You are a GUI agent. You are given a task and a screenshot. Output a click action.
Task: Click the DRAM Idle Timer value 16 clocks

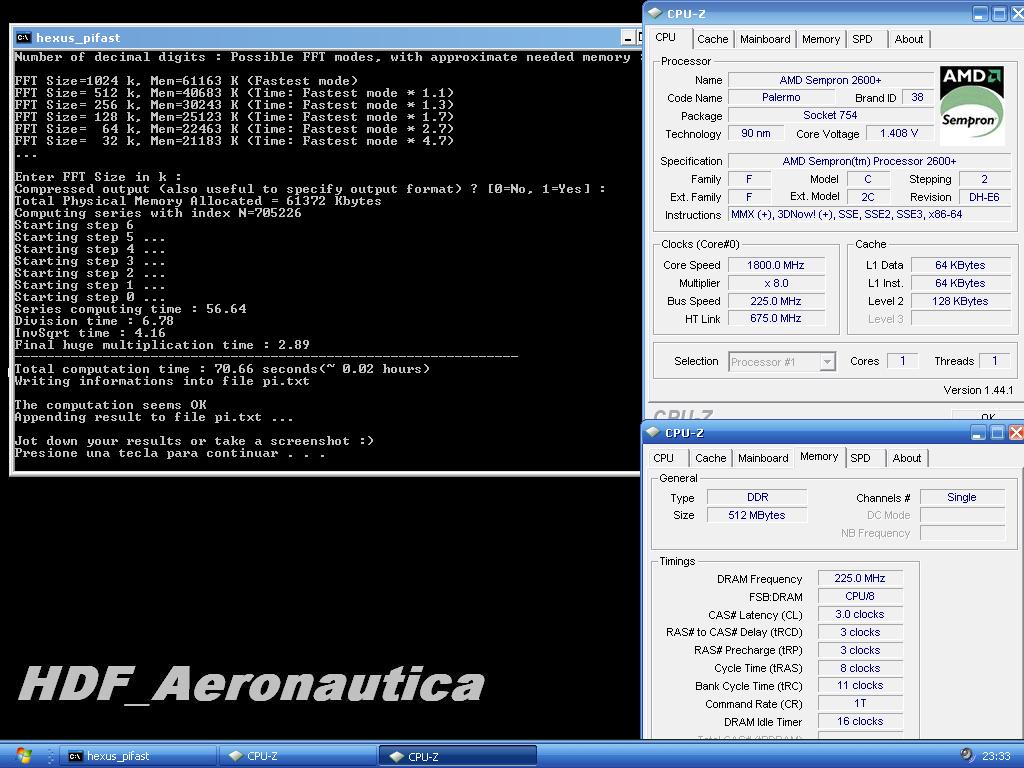pyautogui.click(x=860, y=722)
